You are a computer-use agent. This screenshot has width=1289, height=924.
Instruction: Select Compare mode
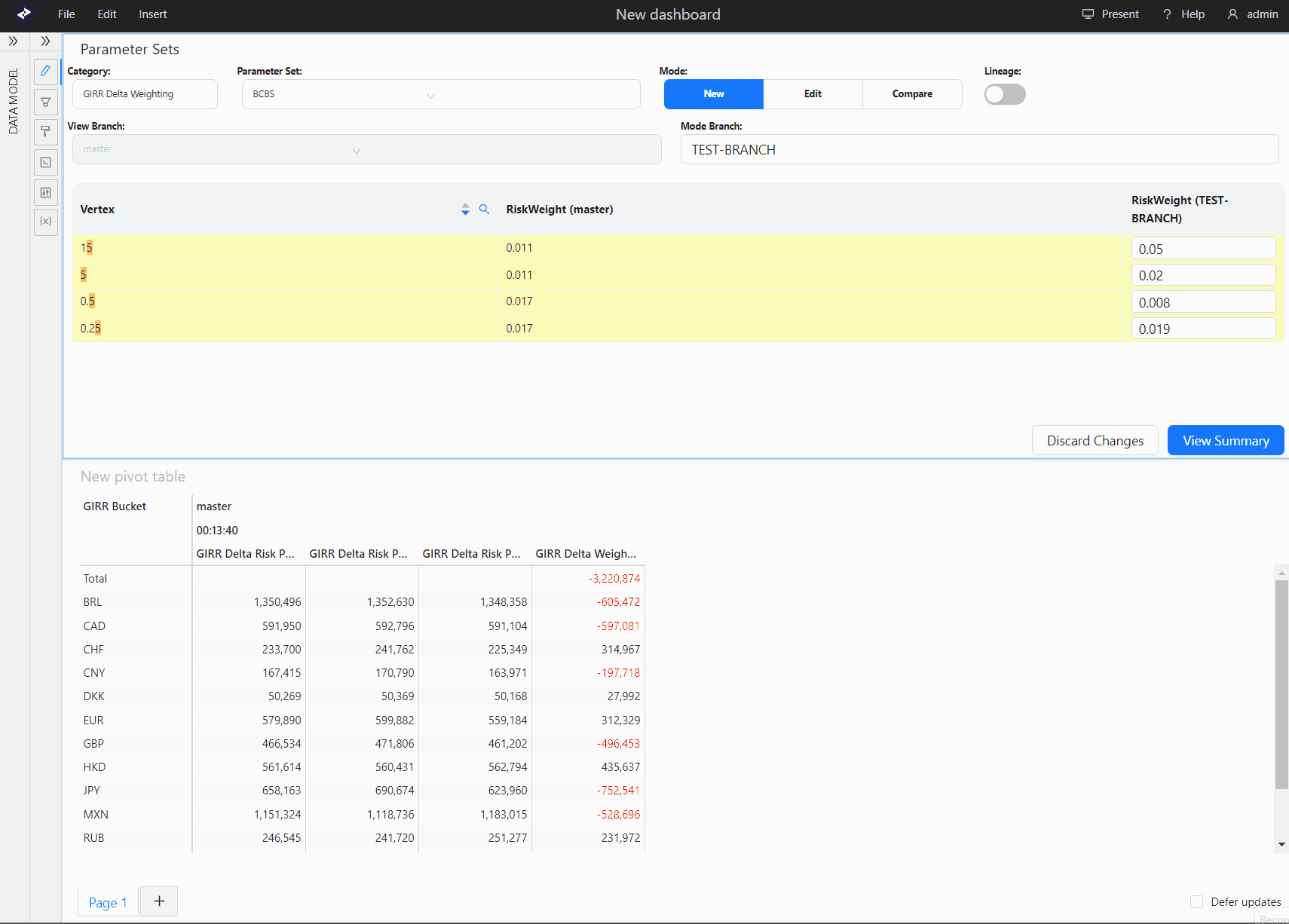[912, 94]
